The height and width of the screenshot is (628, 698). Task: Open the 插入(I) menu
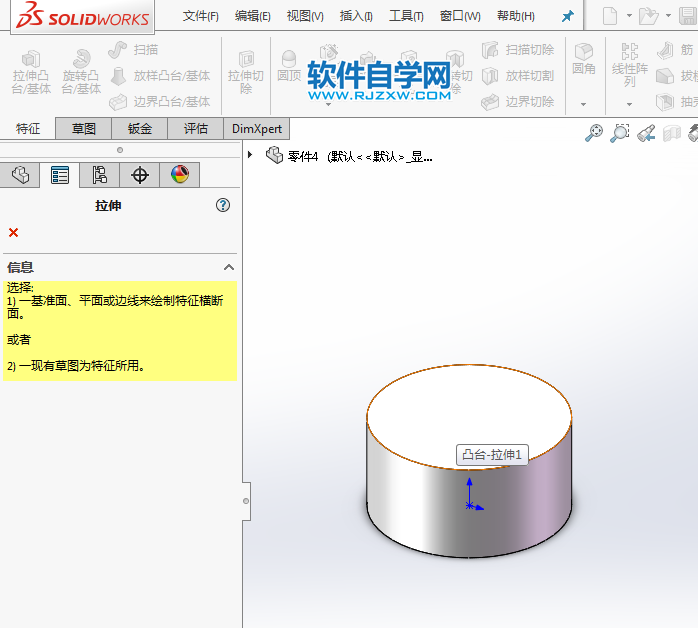coord(356,16)
